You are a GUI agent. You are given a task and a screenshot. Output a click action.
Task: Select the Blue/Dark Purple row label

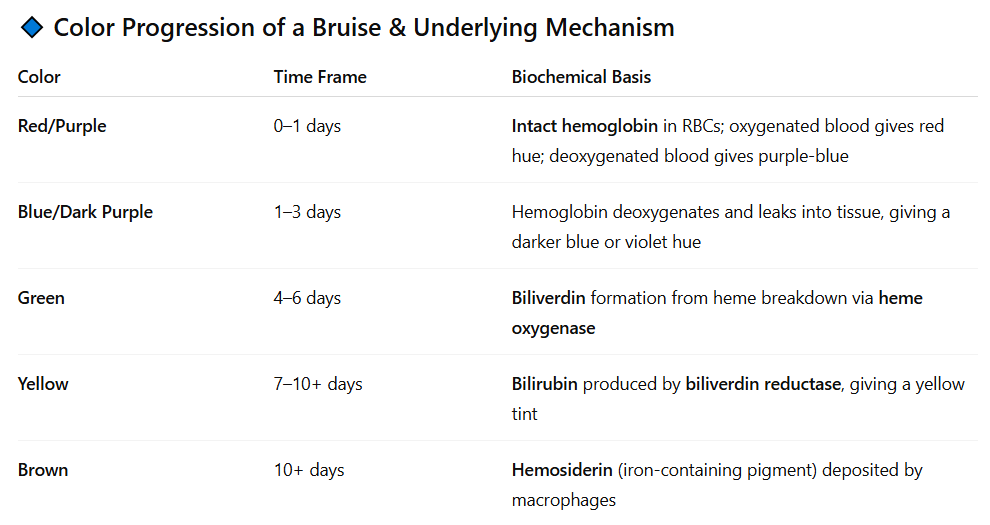(85, 212)
